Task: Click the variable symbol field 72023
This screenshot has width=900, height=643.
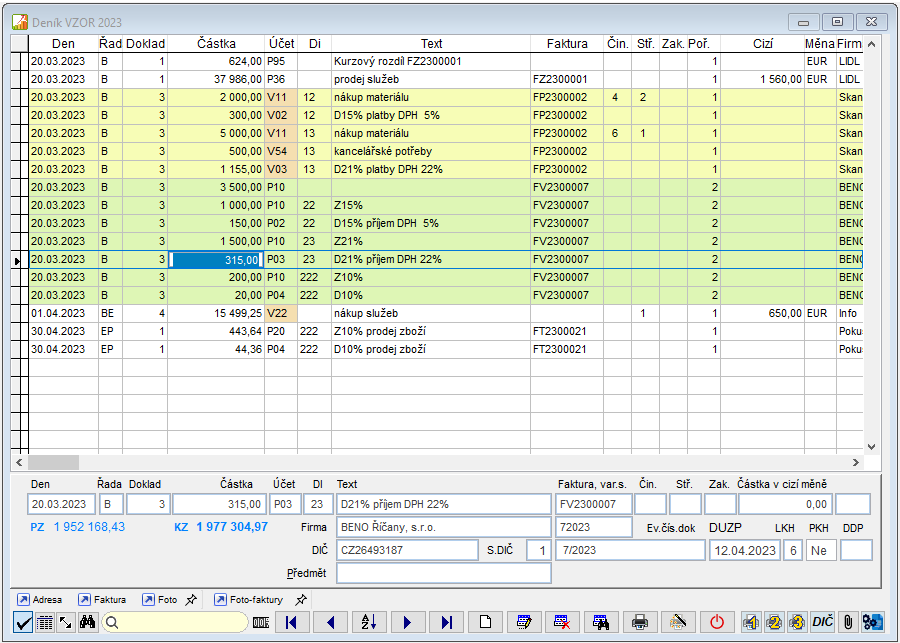Action: point(594,527)
